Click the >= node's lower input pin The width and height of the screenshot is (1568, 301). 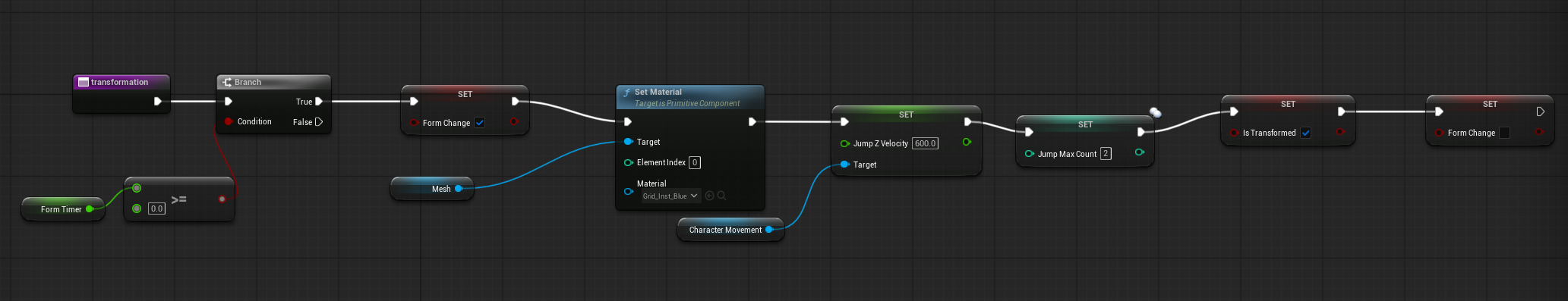tap(137, 209)
